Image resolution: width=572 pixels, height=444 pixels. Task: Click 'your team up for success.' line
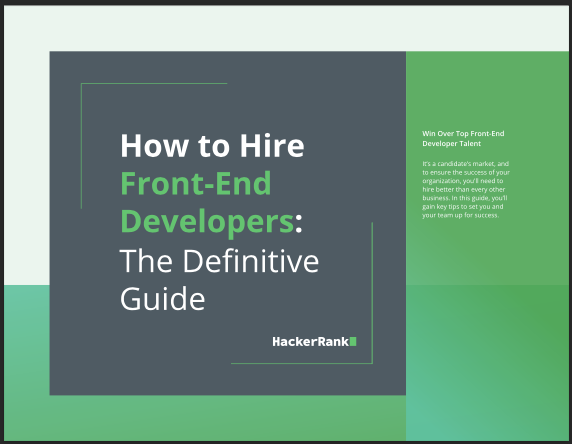pos(460,215)
